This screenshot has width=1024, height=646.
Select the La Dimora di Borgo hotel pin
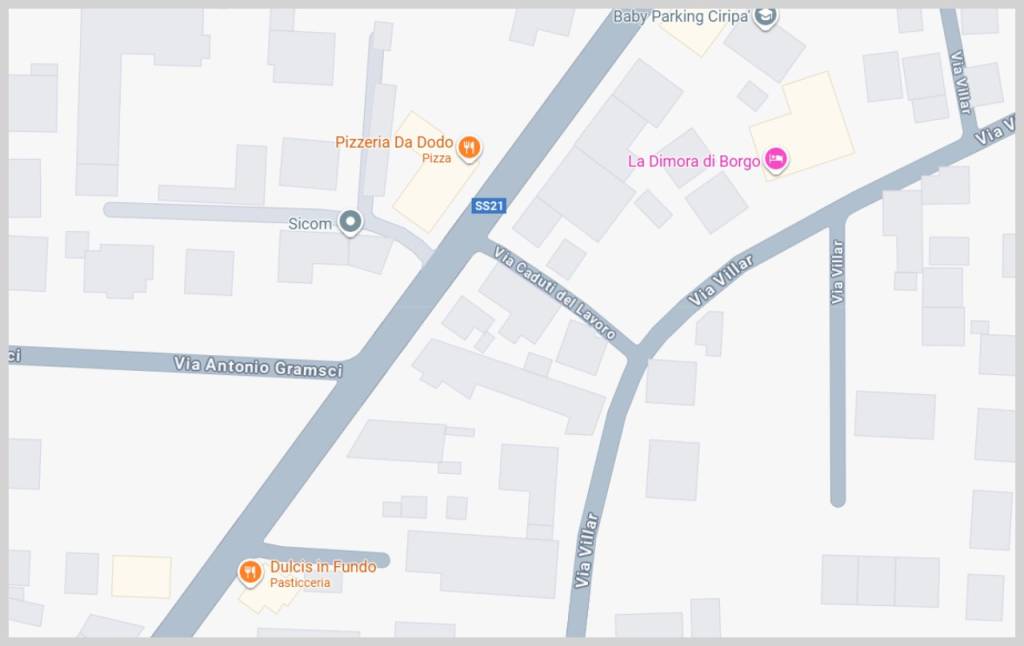coord(775,159)
